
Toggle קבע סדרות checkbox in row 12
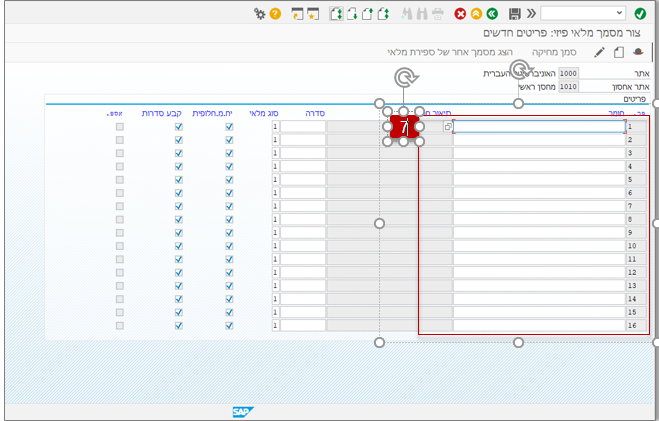pos(179,272)
